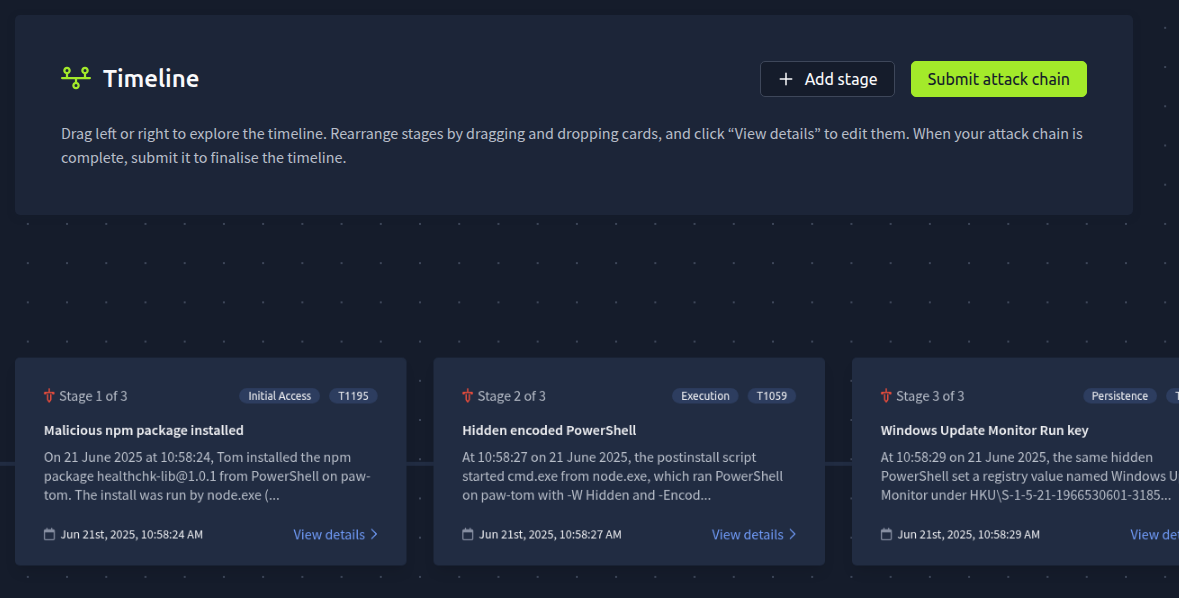Click the 10:58:29 AM timestamp
This screenshot has width=1179, height=598.
pos(968,534)
